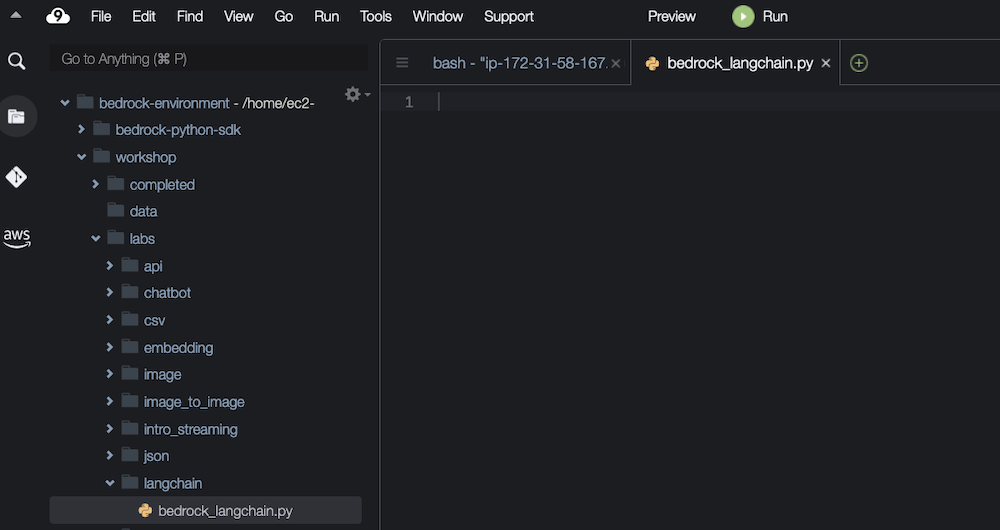The height and width of the screenshot is (530, 1000).
Task: Open the tab list pane menu icon
Action: click(402, 63)
